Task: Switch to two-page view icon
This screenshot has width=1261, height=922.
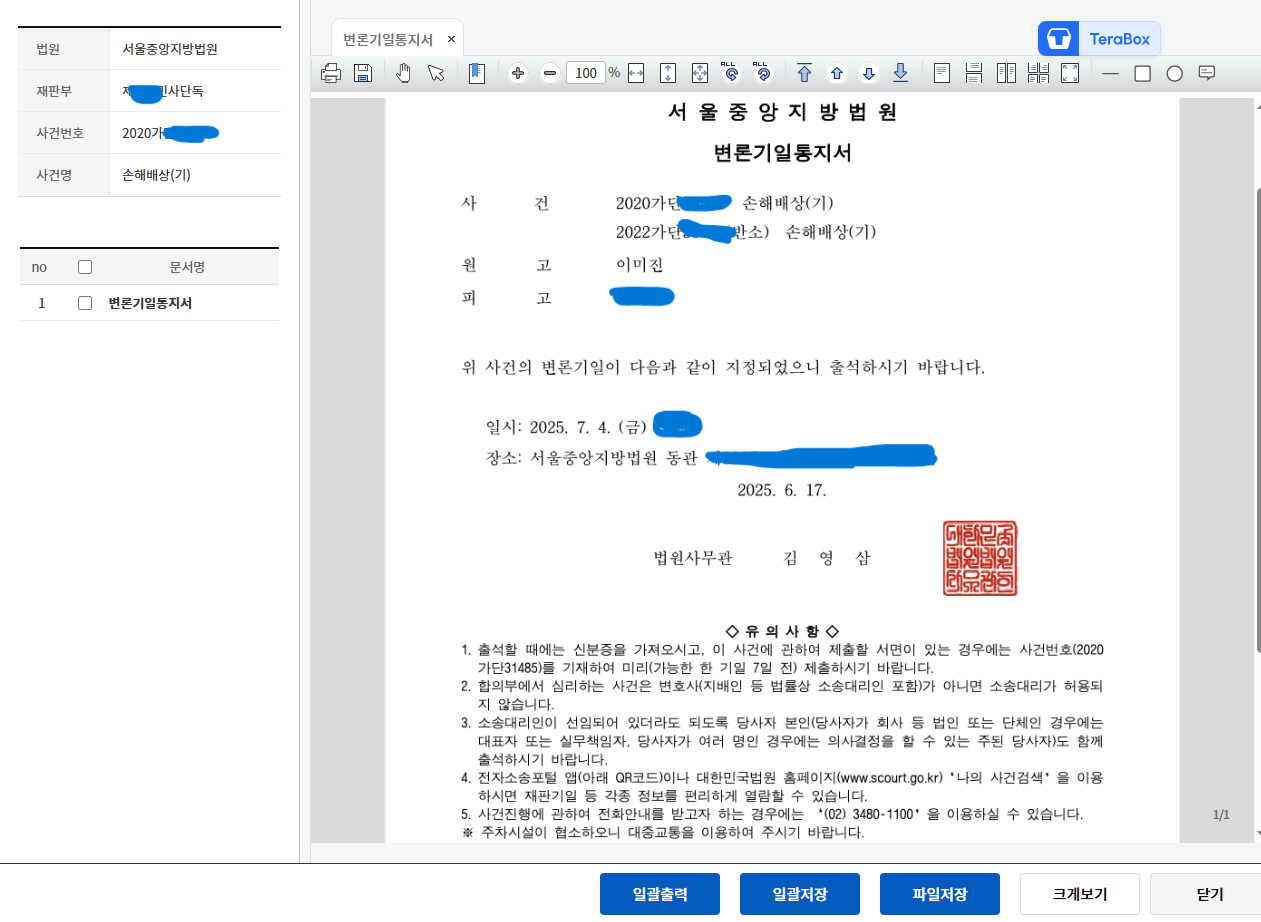Action: 1005,72
